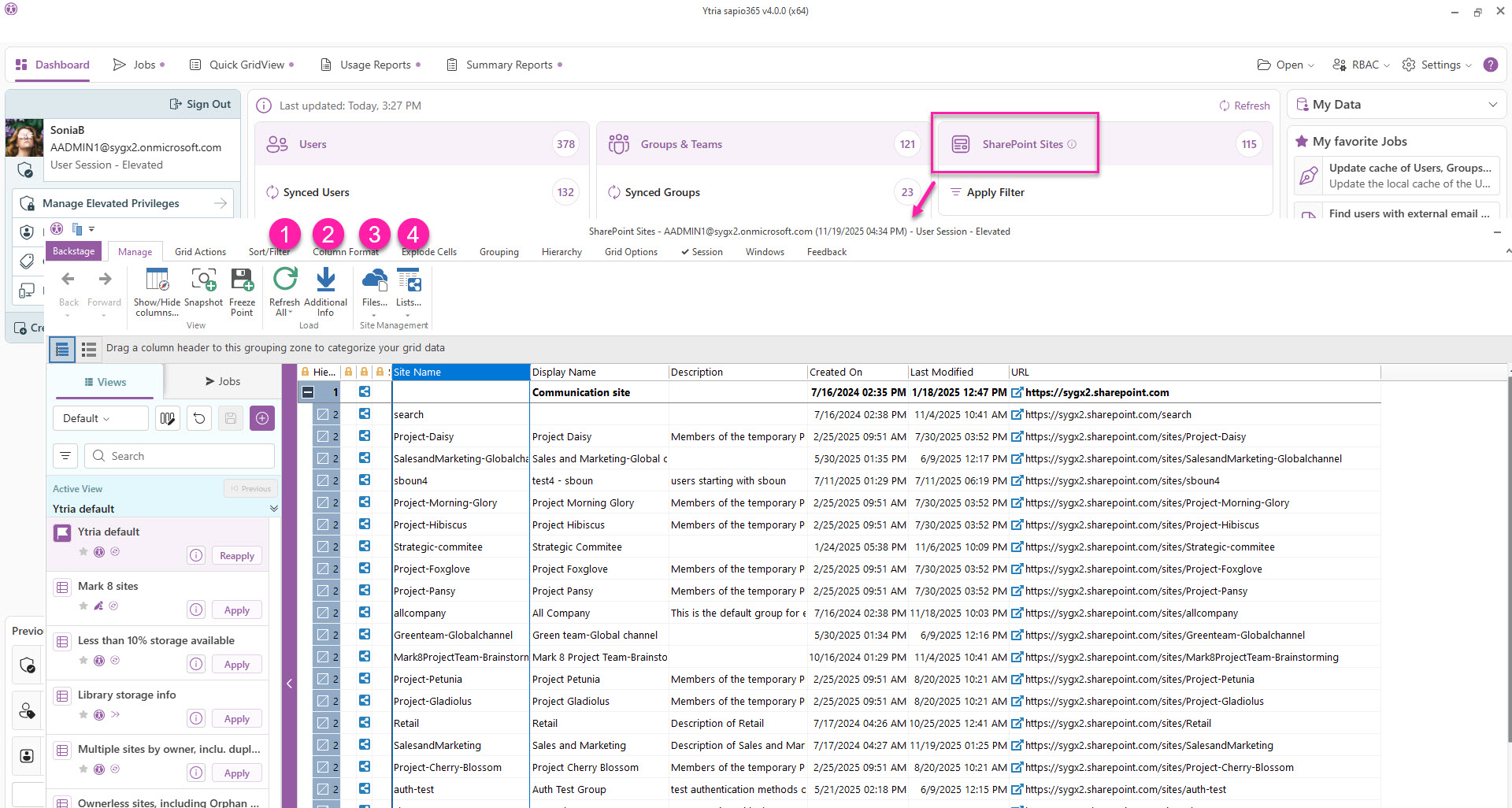Screen dimensions: 1512x808
Task: Click the Refresh All icon
Action: [284, 280]
